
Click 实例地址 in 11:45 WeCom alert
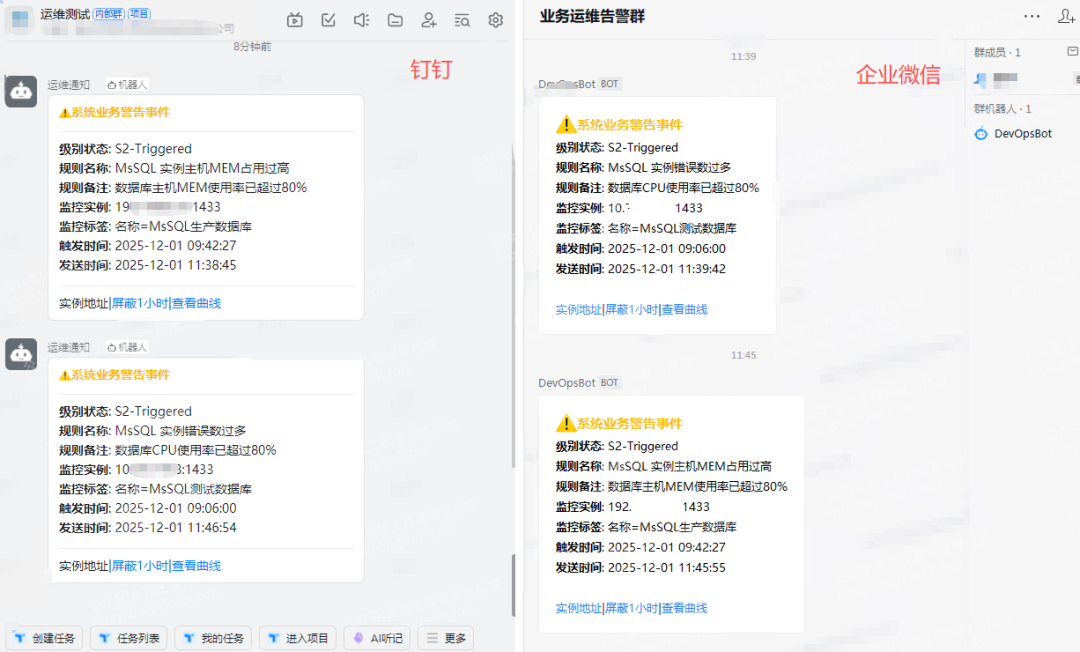click(579, 609)
